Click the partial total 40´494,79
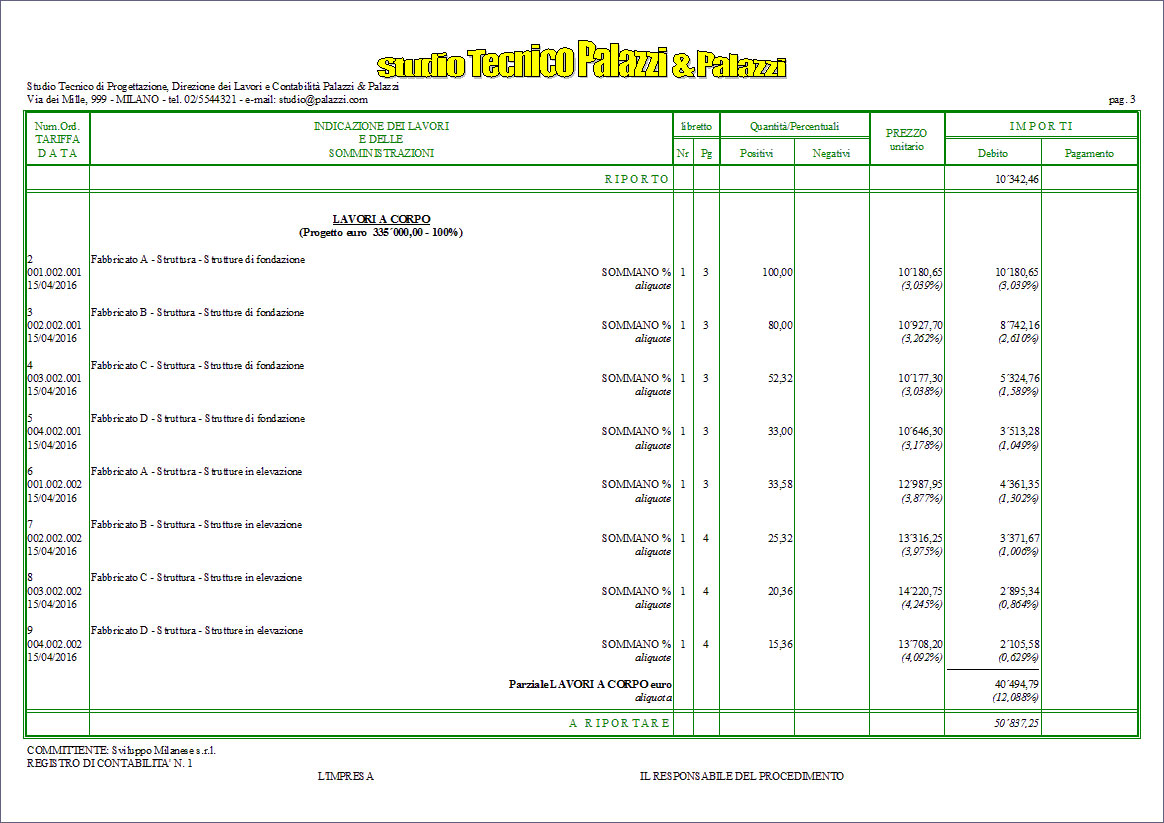This screenshot has height=823, width=1164. coord(1016,684)
